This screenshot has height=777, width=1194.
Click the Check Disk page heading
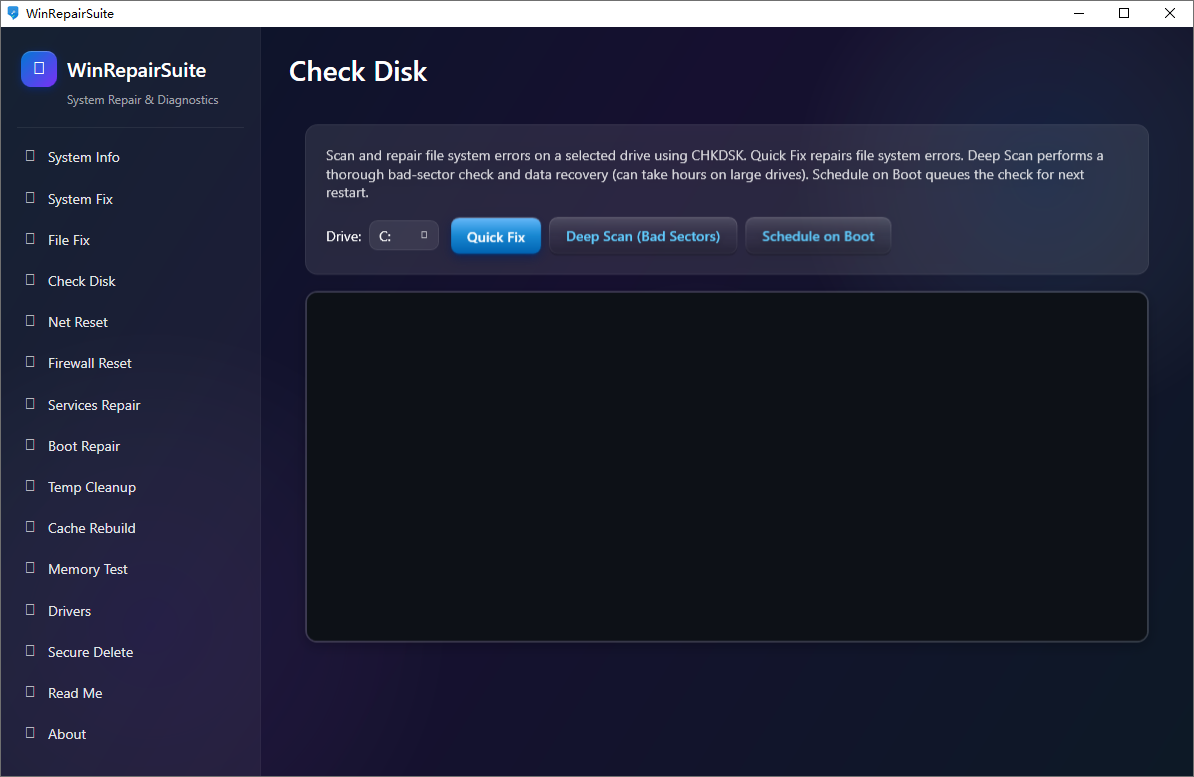(x=358, y=72)
